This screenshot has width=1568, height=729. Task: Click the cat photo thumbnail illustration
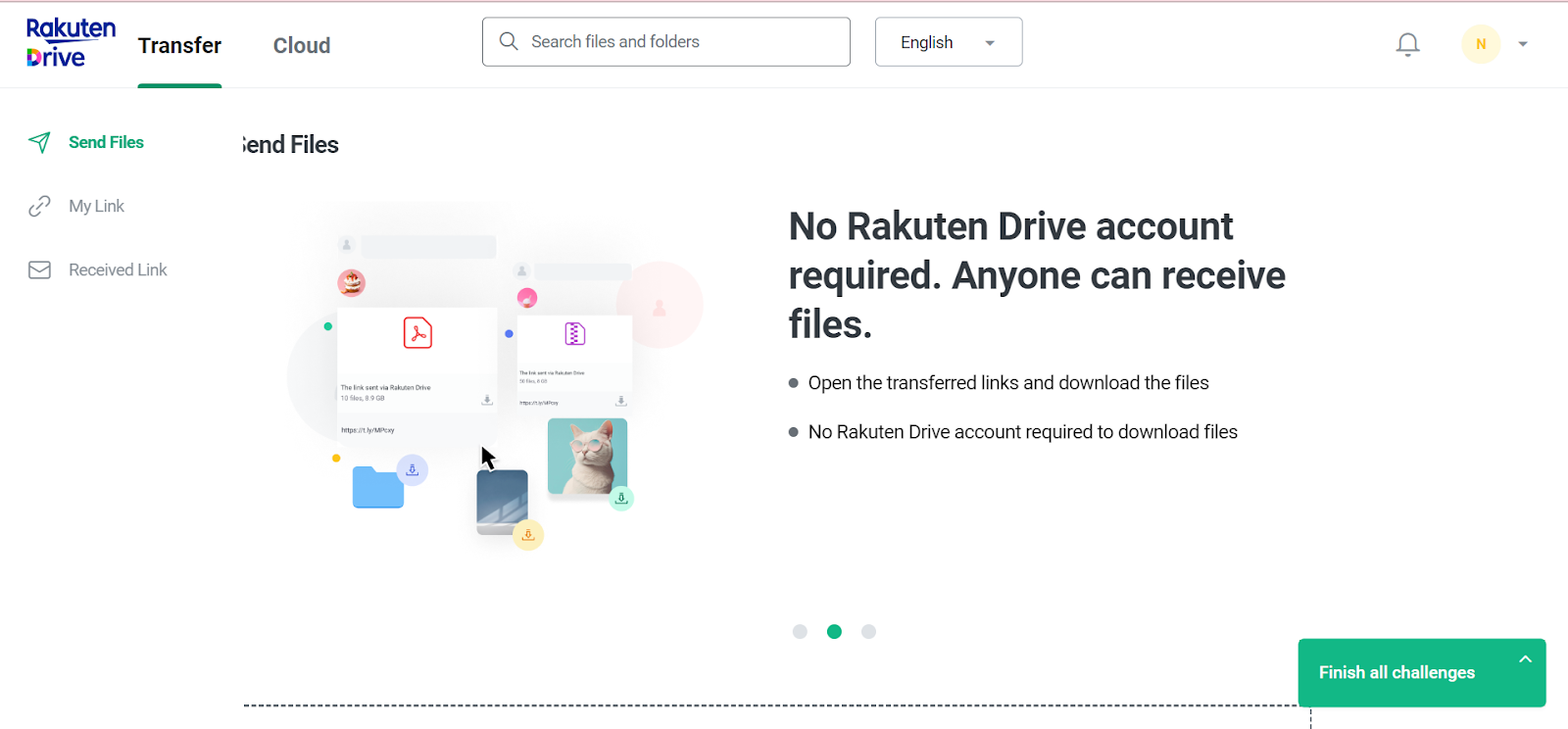[x=587, y=457]
